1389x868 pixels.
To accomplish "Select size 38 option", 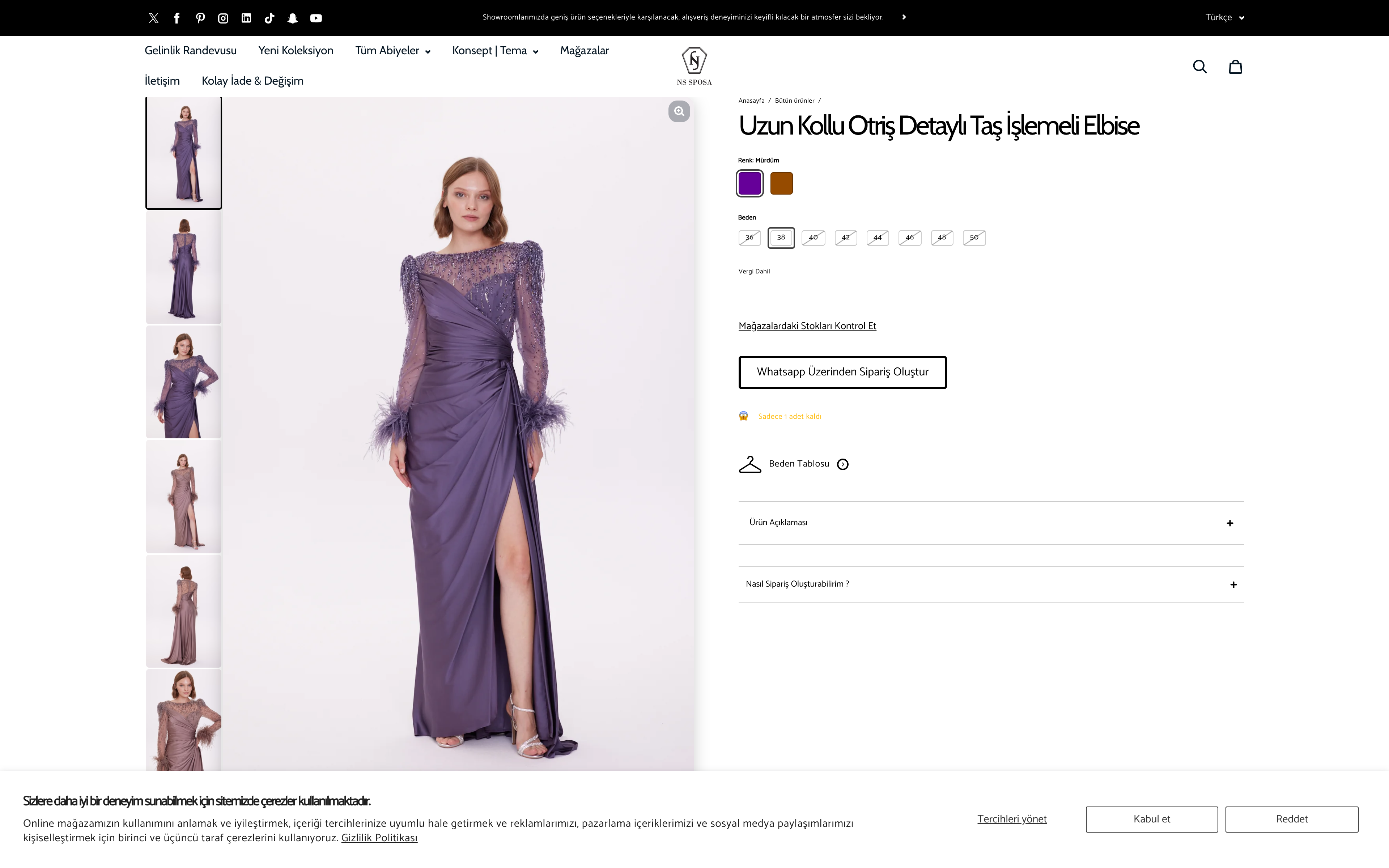I will [781, 238].
